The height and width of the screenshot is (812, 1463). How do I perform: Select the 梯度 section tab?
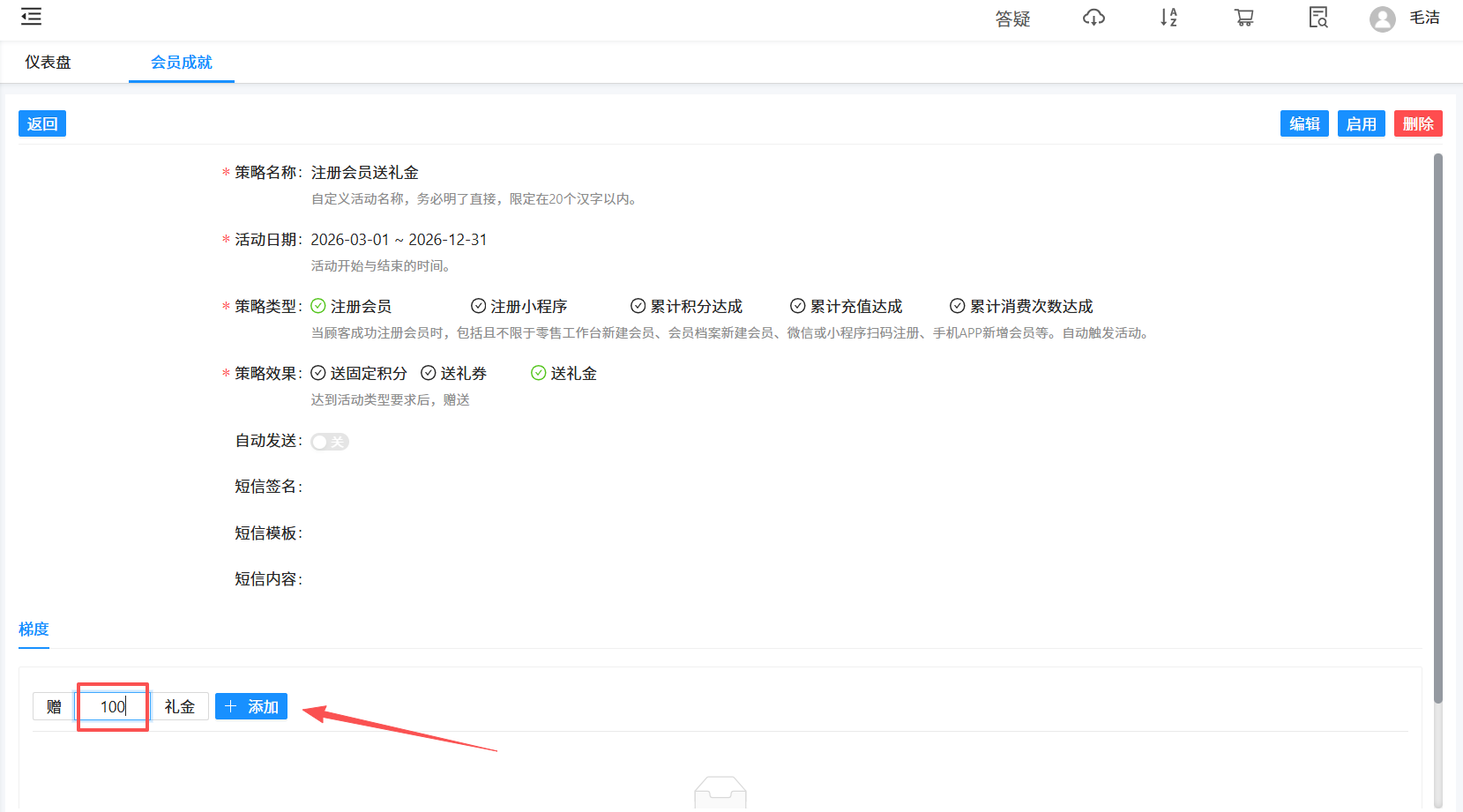tap(34, 629)
